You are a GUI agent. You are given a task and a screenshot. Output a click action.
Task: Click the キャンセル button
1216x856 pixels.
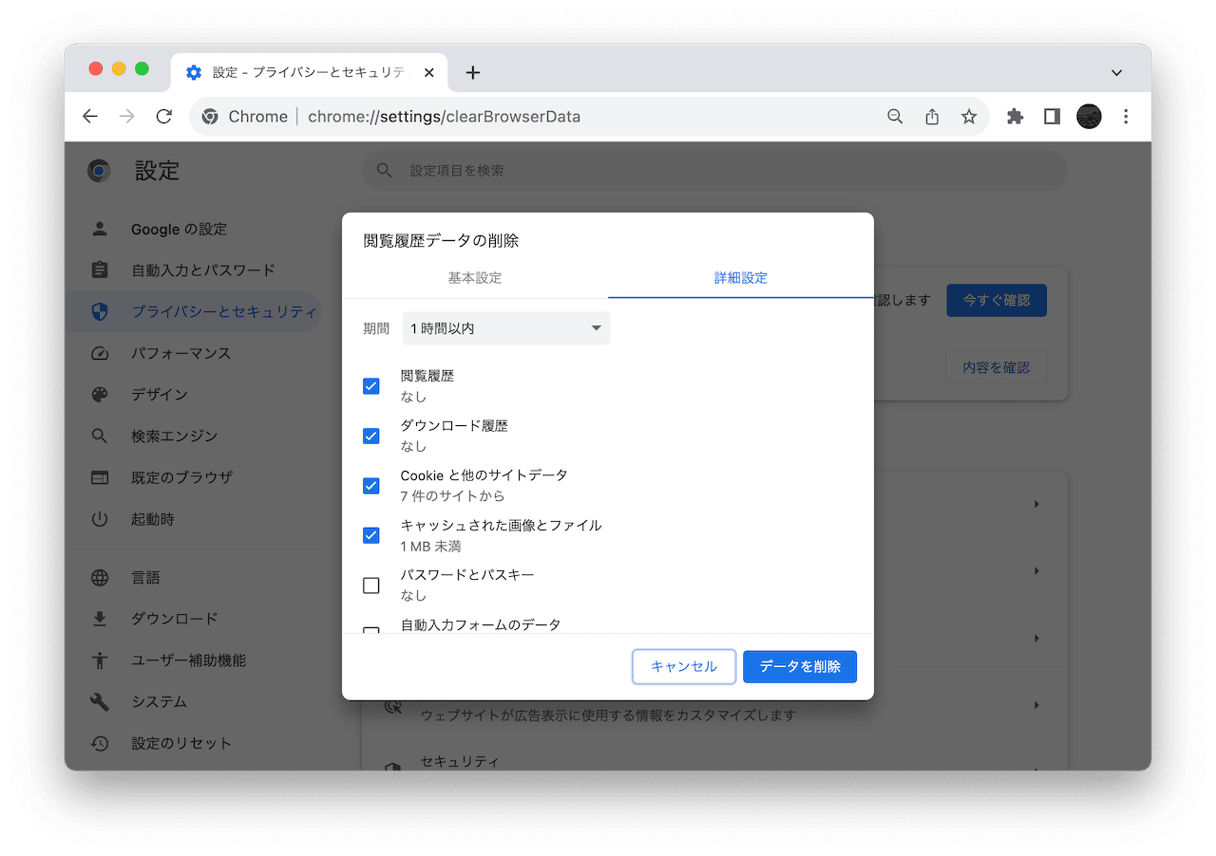click(684, 666)
